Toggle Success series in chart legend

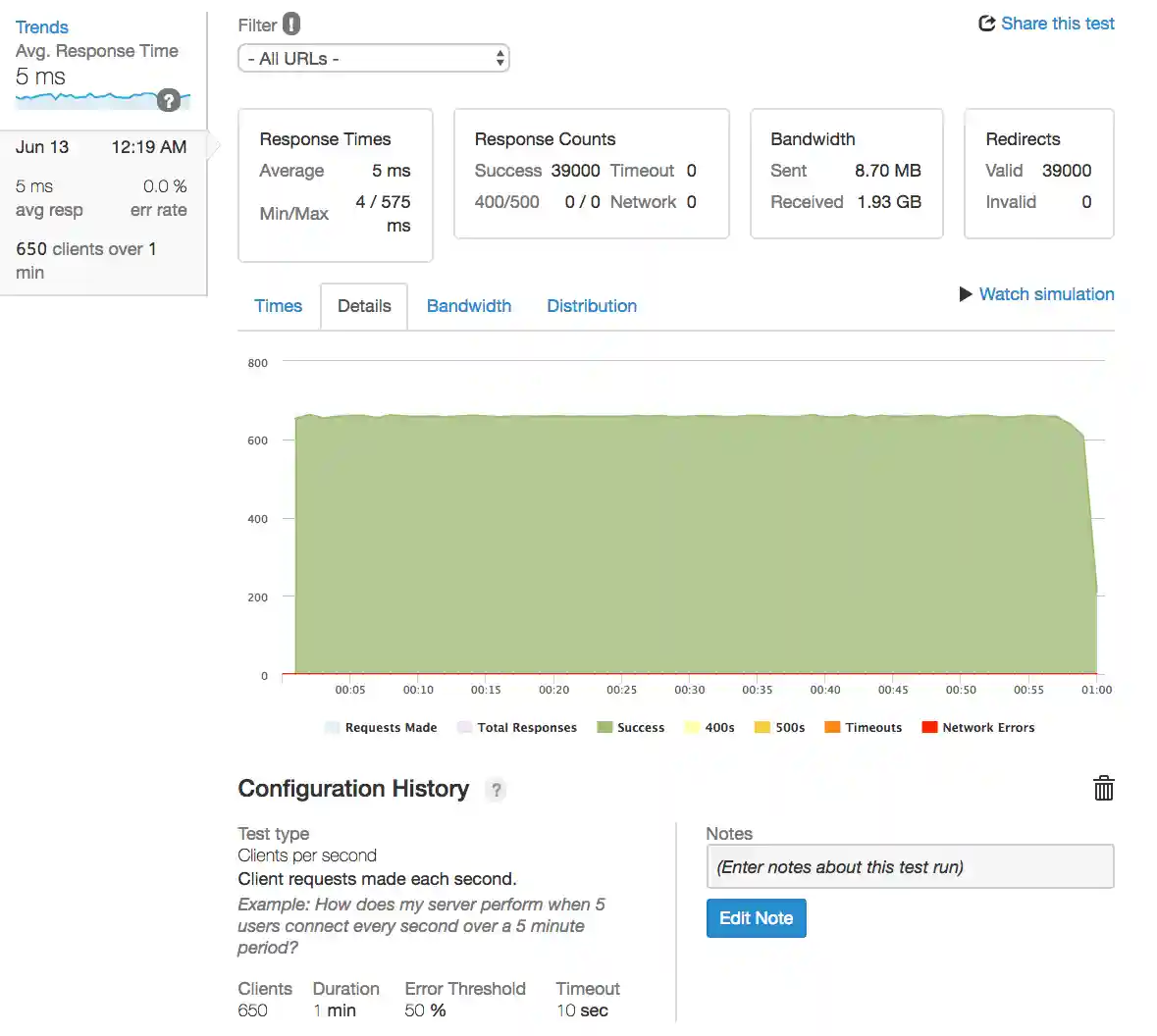[x=631, y=728]
